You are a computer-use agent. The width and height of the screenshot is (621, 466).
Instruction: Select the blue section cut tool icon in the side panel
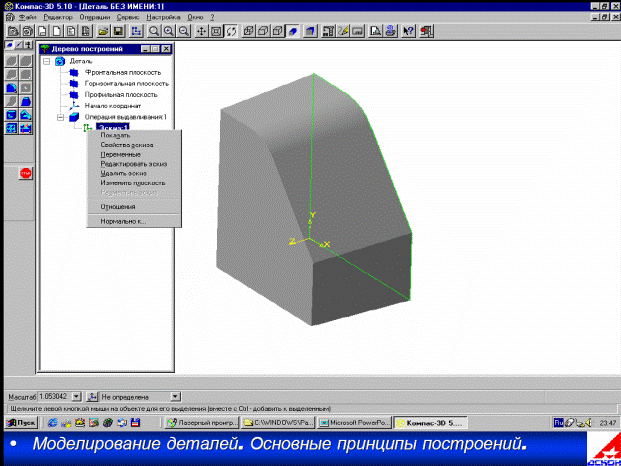pyautogui.click(x=26, y=114)
